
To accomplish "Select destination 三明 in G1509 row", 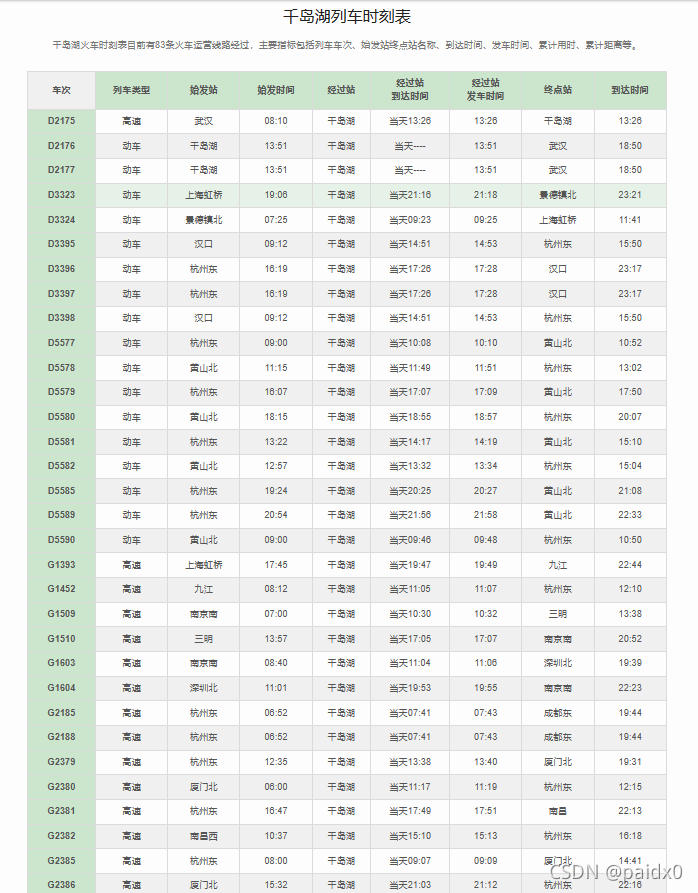I will (x=558, y=614).
